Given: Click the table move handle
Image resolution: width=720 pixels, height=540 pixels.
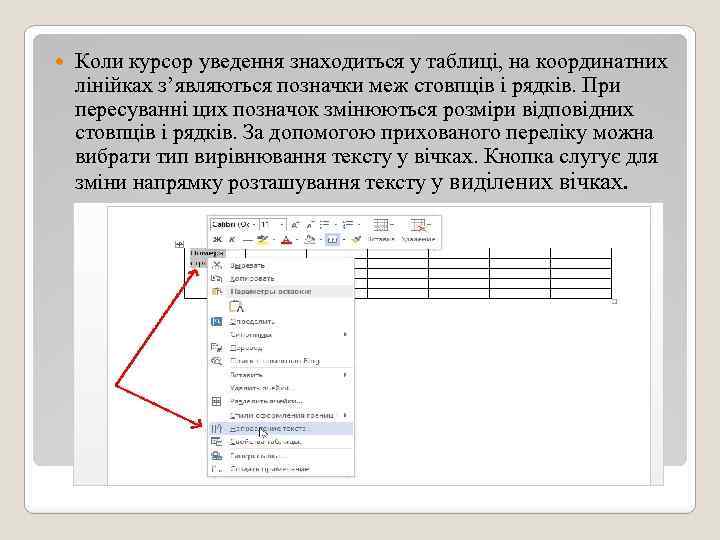Looking at the screenshot, I should pyautogui.click(x=180, y=244).
